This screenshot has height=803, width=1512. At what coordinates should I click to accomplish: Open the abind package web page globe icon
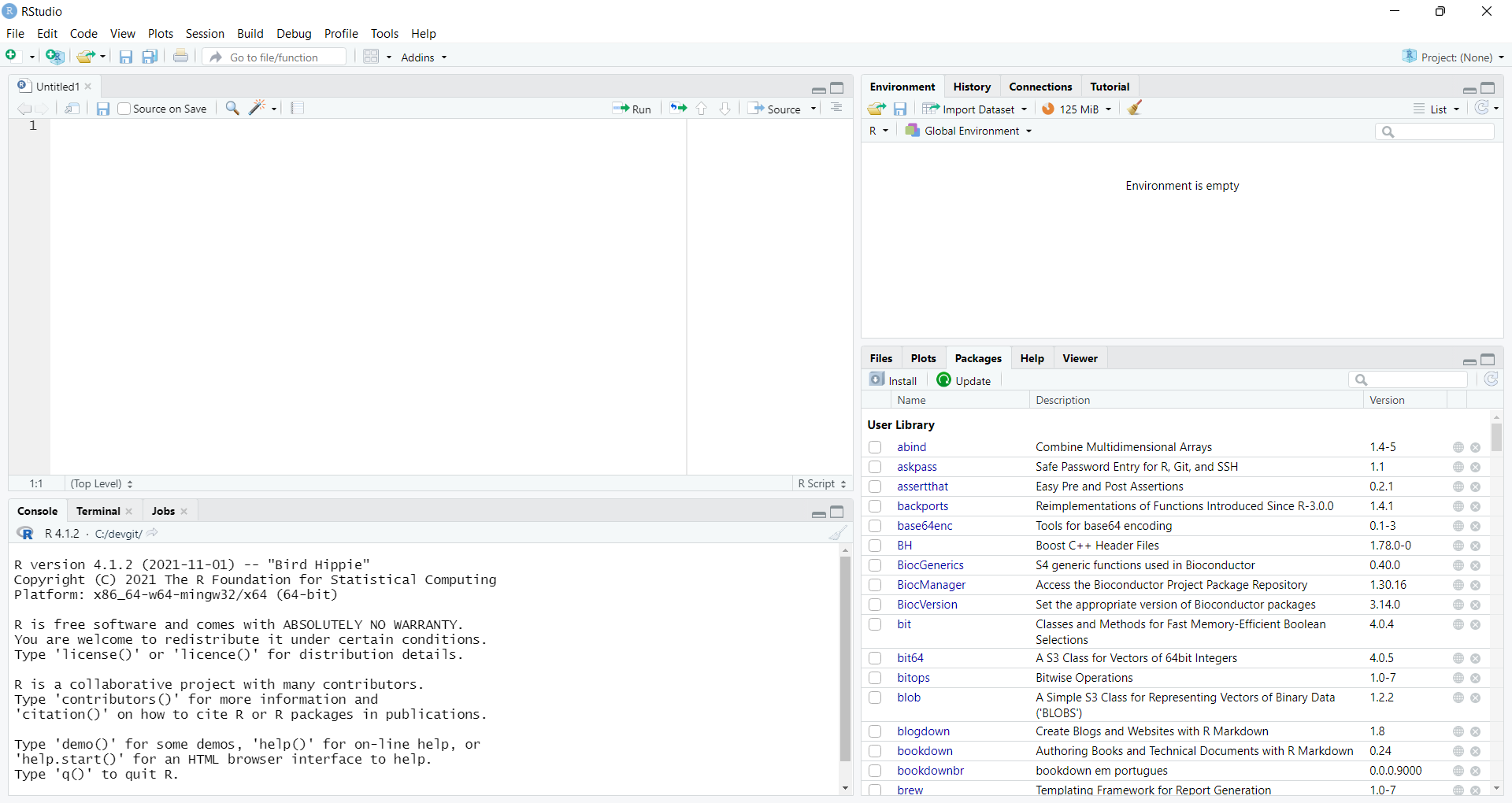tap(1458, 447)
